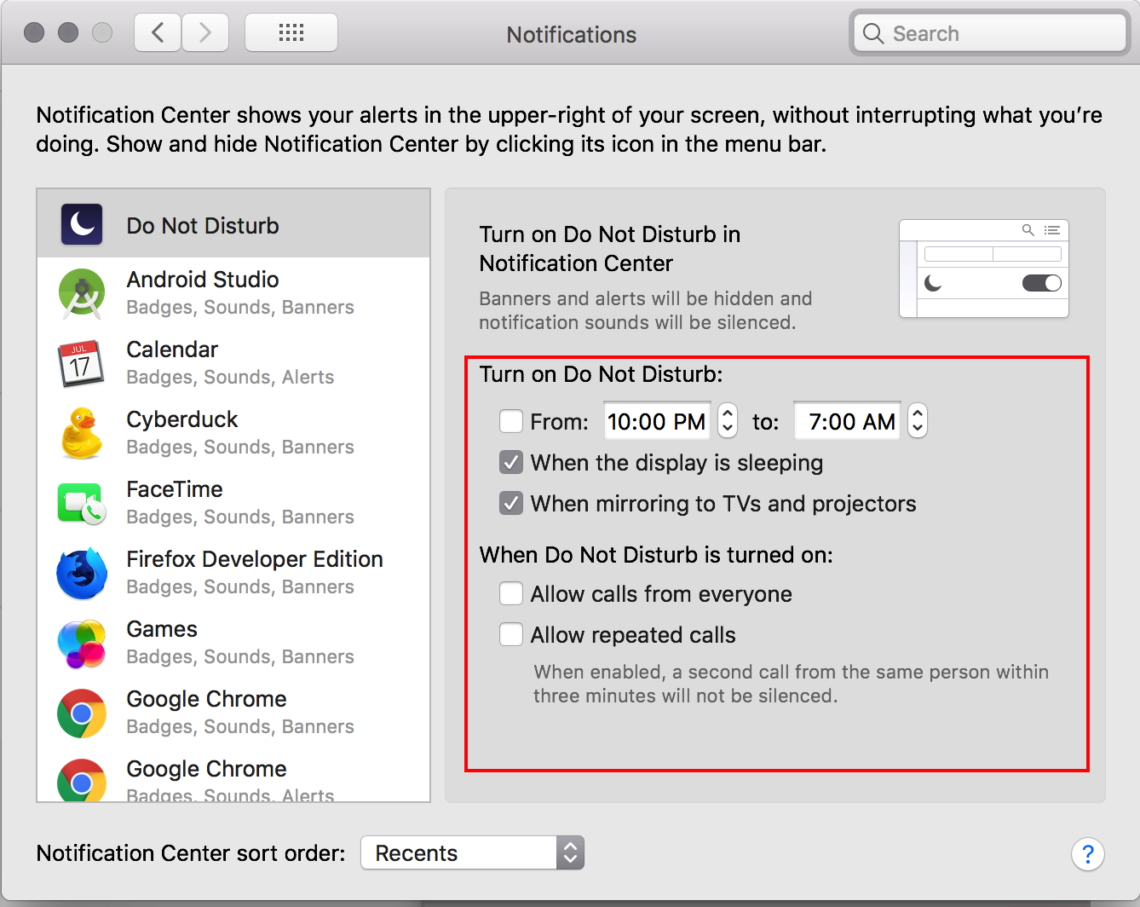Click the magnifier icon in the search field
The height and width of the screenshot is (907, 1140).
point(873,33)
